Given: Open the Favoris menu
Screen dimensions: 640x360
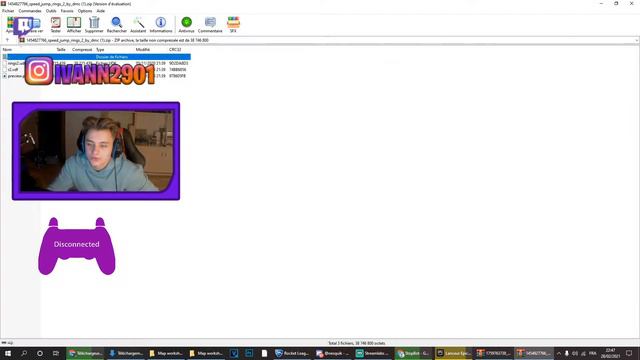Looking at the screenshot, I should click(x=67, y=11).
